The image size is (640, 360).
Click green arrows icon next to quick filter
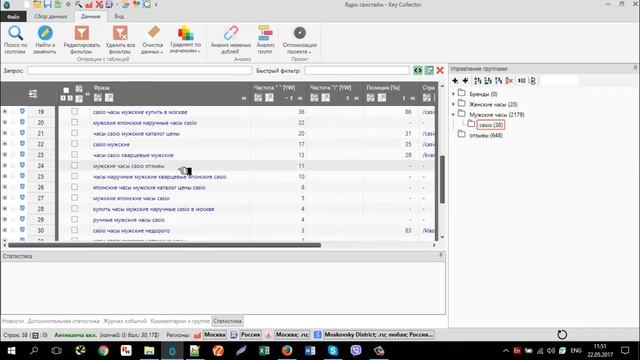pyautogui.click(x=418, y=70)
